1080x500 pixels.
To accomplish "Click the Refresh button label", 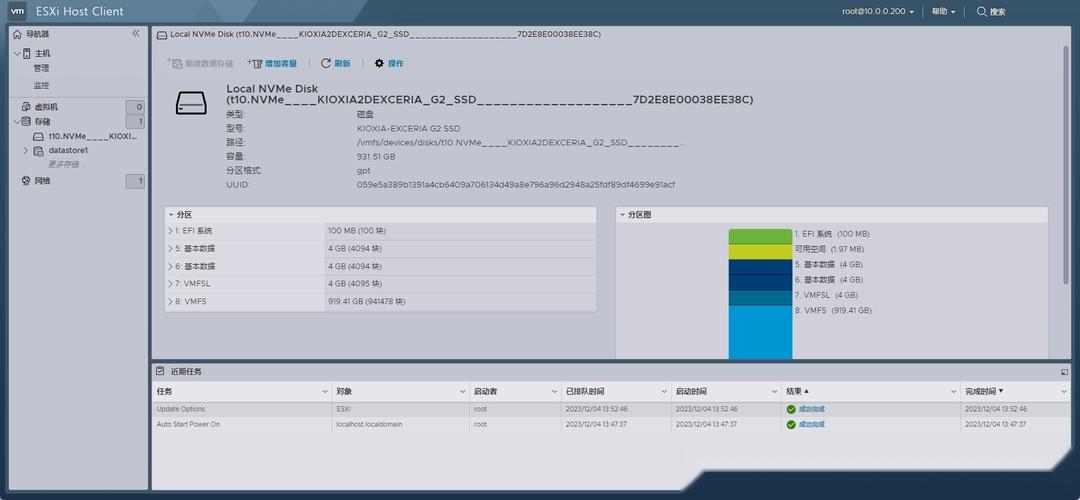I will [x=342, y=63].
